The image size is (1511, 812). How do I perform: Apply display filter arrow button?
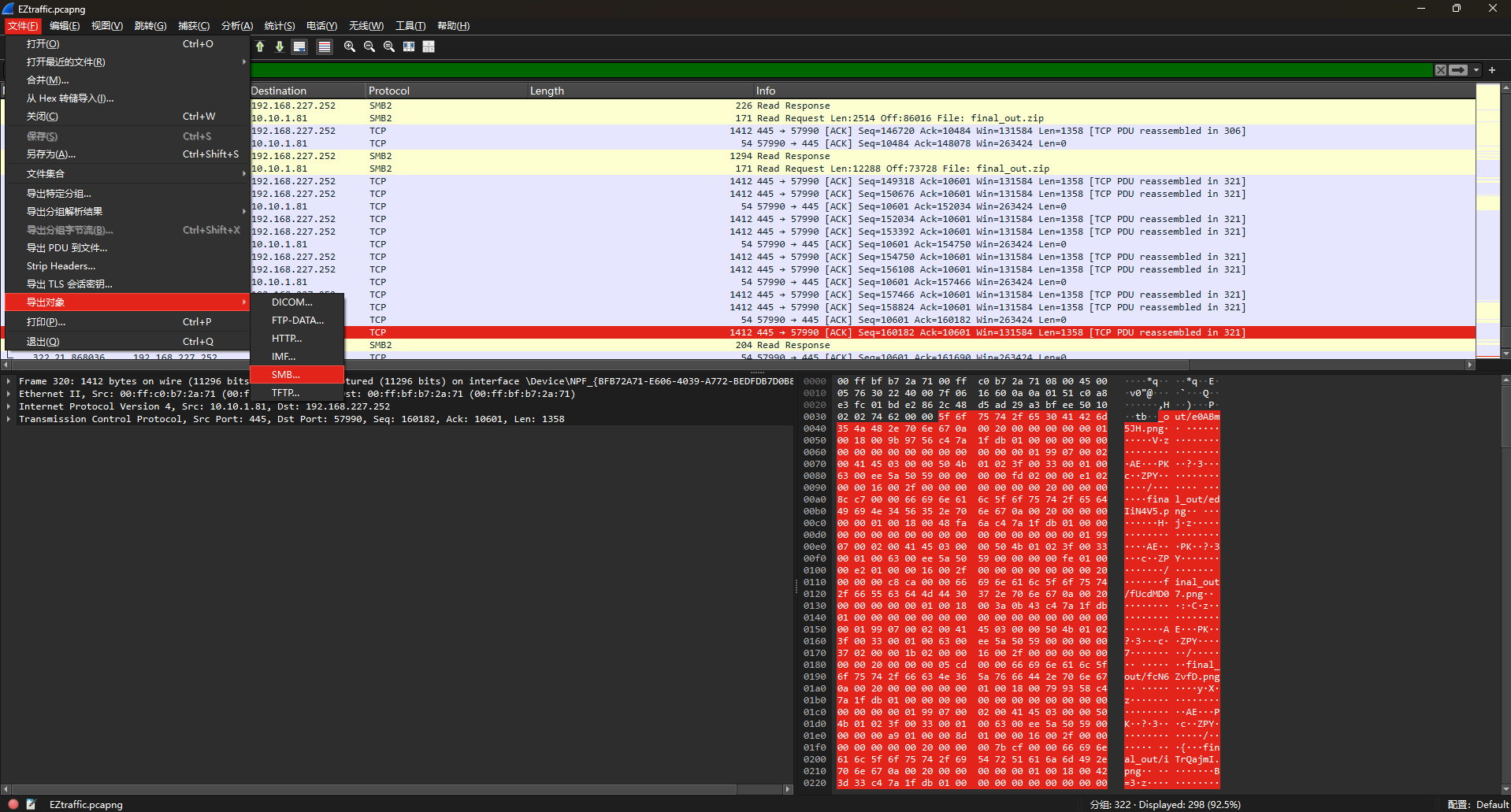(1458, 70)
